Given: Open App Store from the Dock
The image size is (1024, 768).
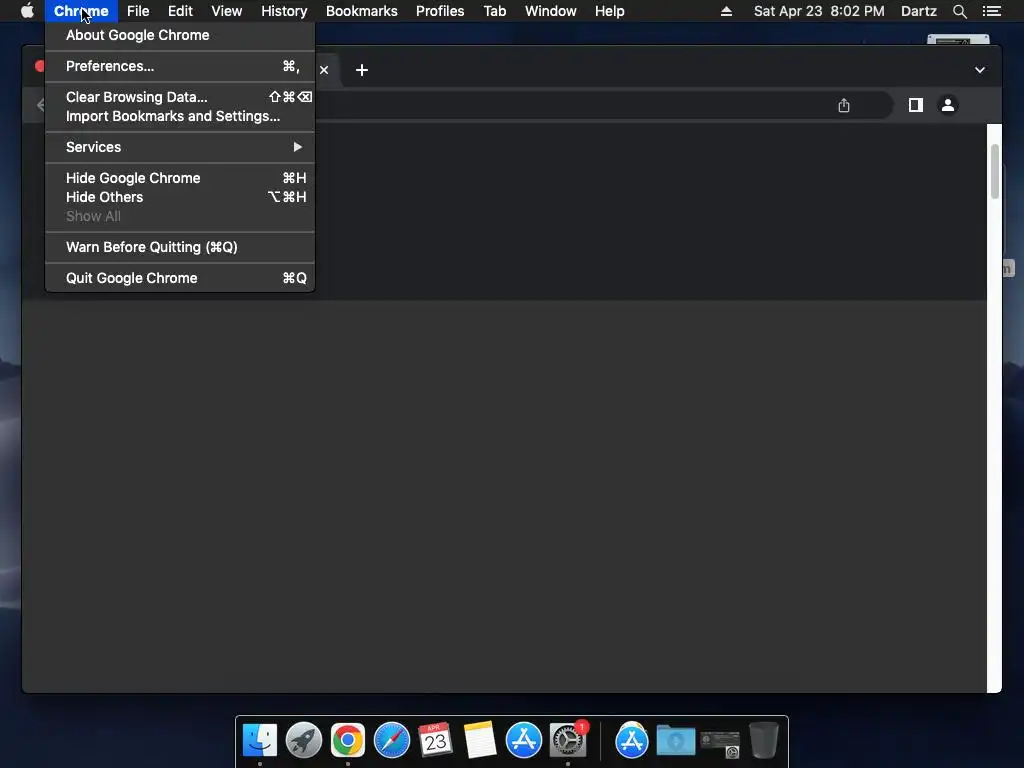Looking at the screenshot, I should (524, 740).
